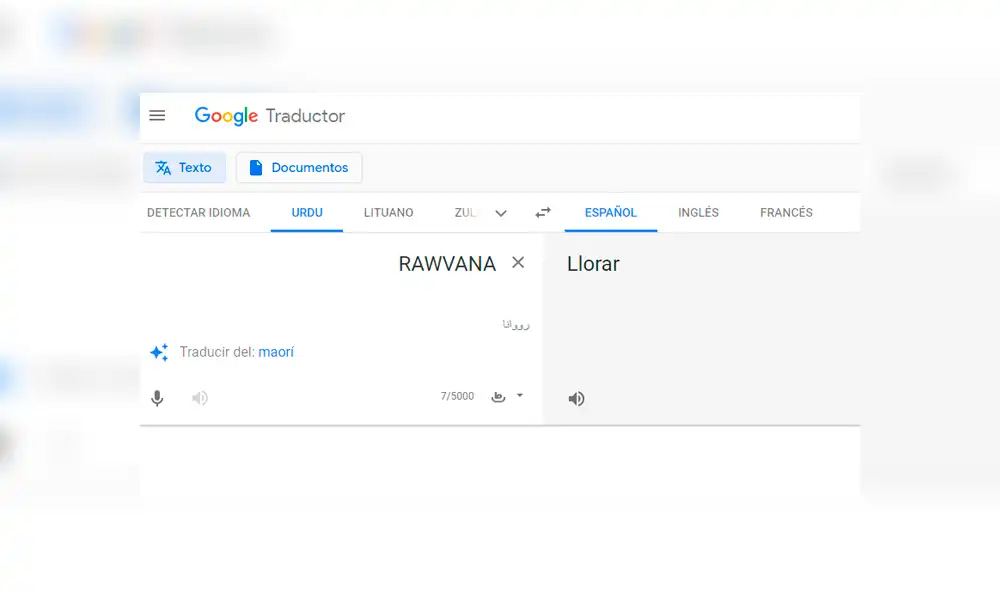Activate voice input with the microphone
The image size is (1000, 590).
pos(157,397)
